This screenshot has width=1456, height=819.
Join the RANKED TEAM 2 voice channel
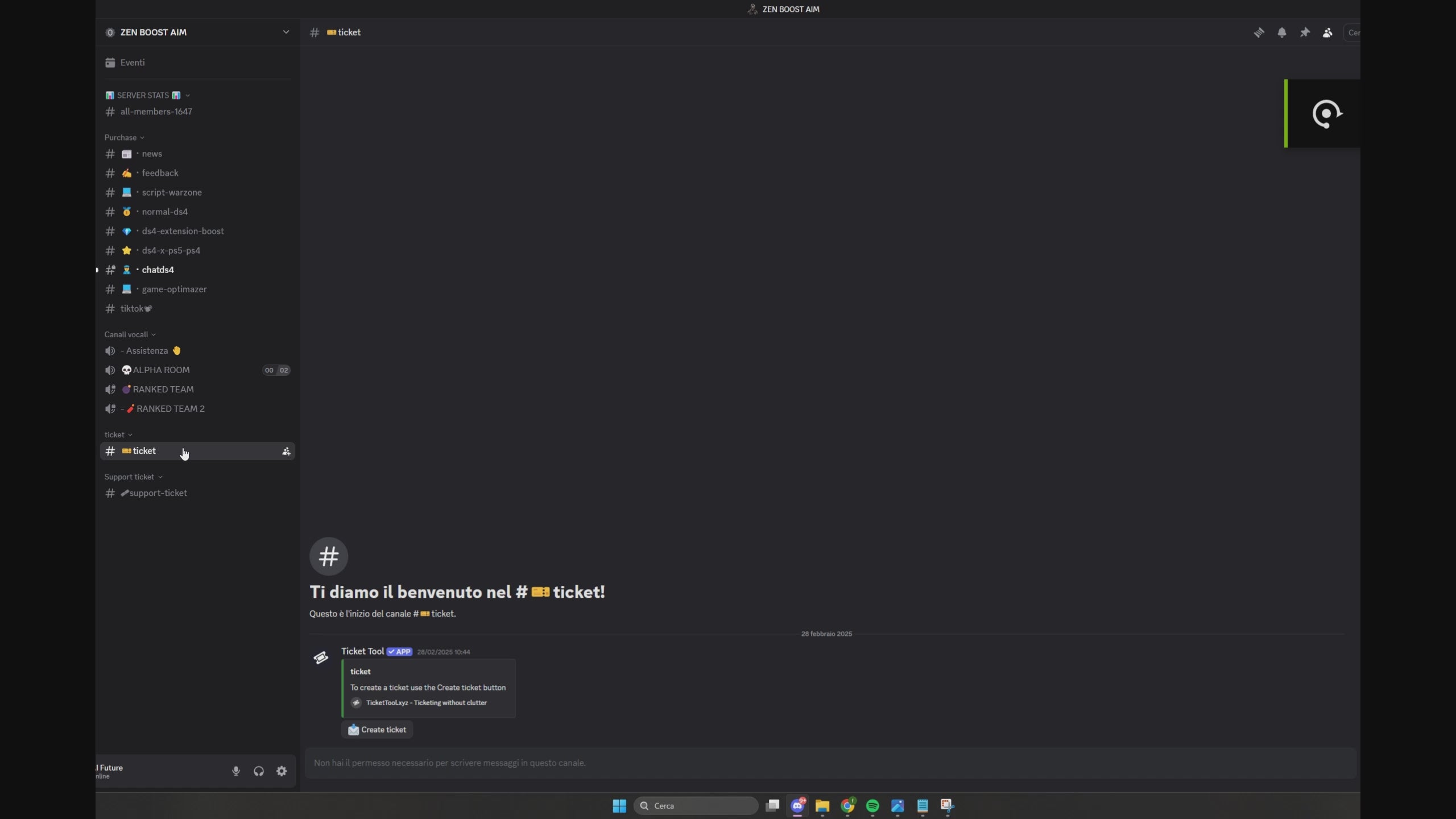[x=197, y=408]
